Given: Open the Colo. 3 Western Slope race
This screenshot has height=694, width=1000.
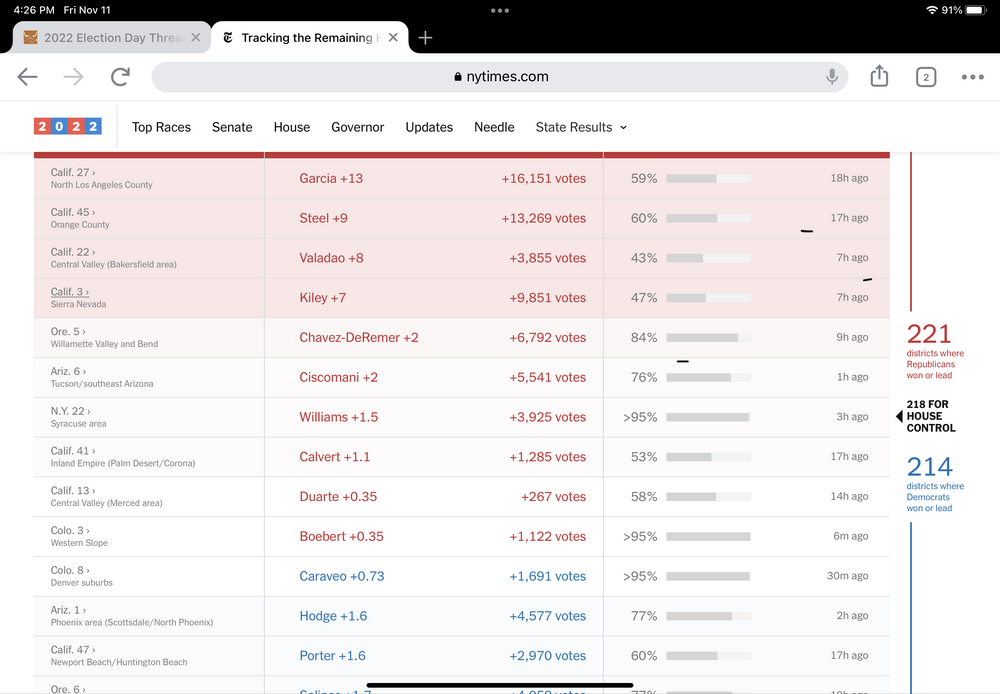Looking at the screenshot, I should coord(69,530).
